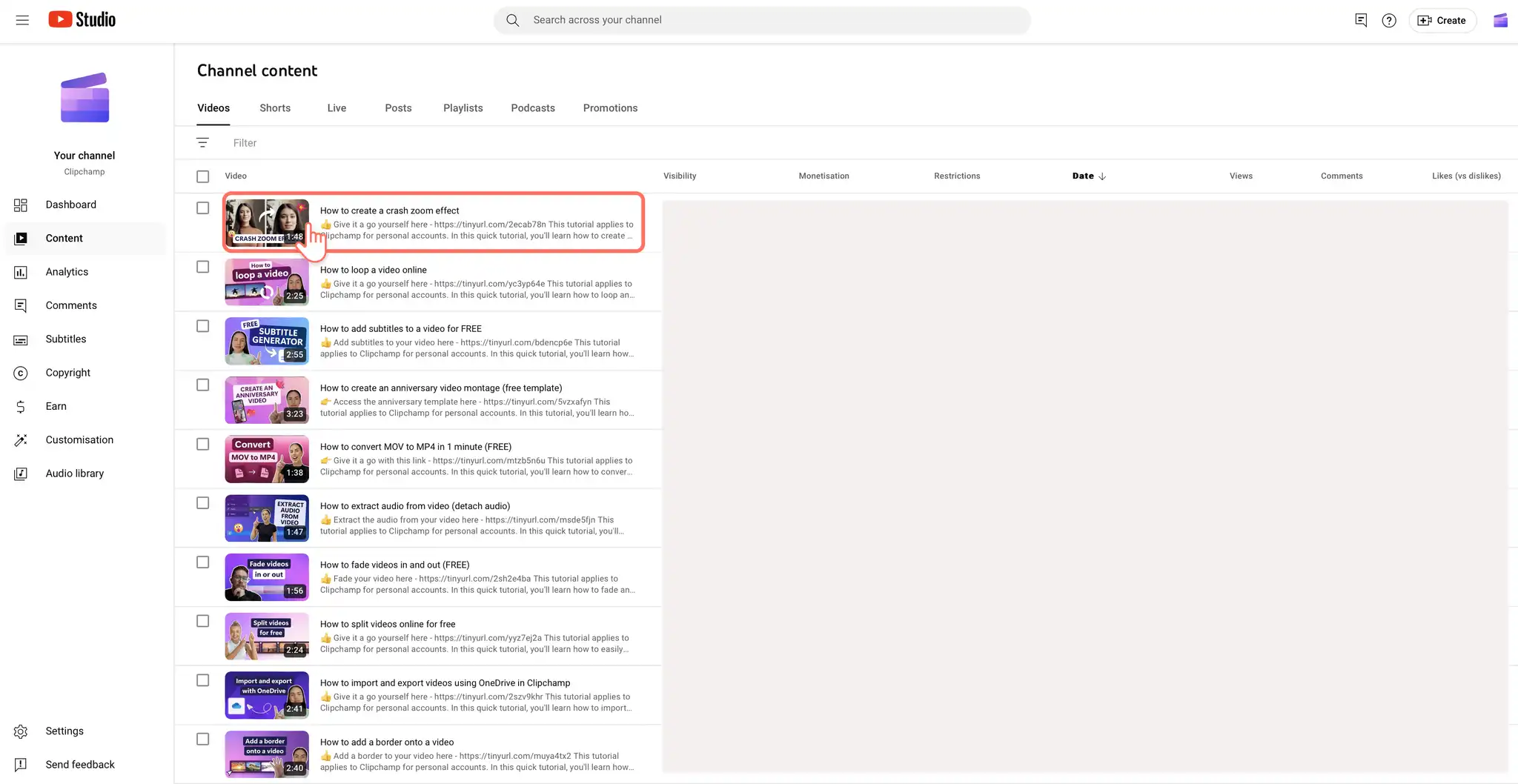Check the anniversary video montage checkbox
Screen dimensions: 1518x784
[202, 385]
